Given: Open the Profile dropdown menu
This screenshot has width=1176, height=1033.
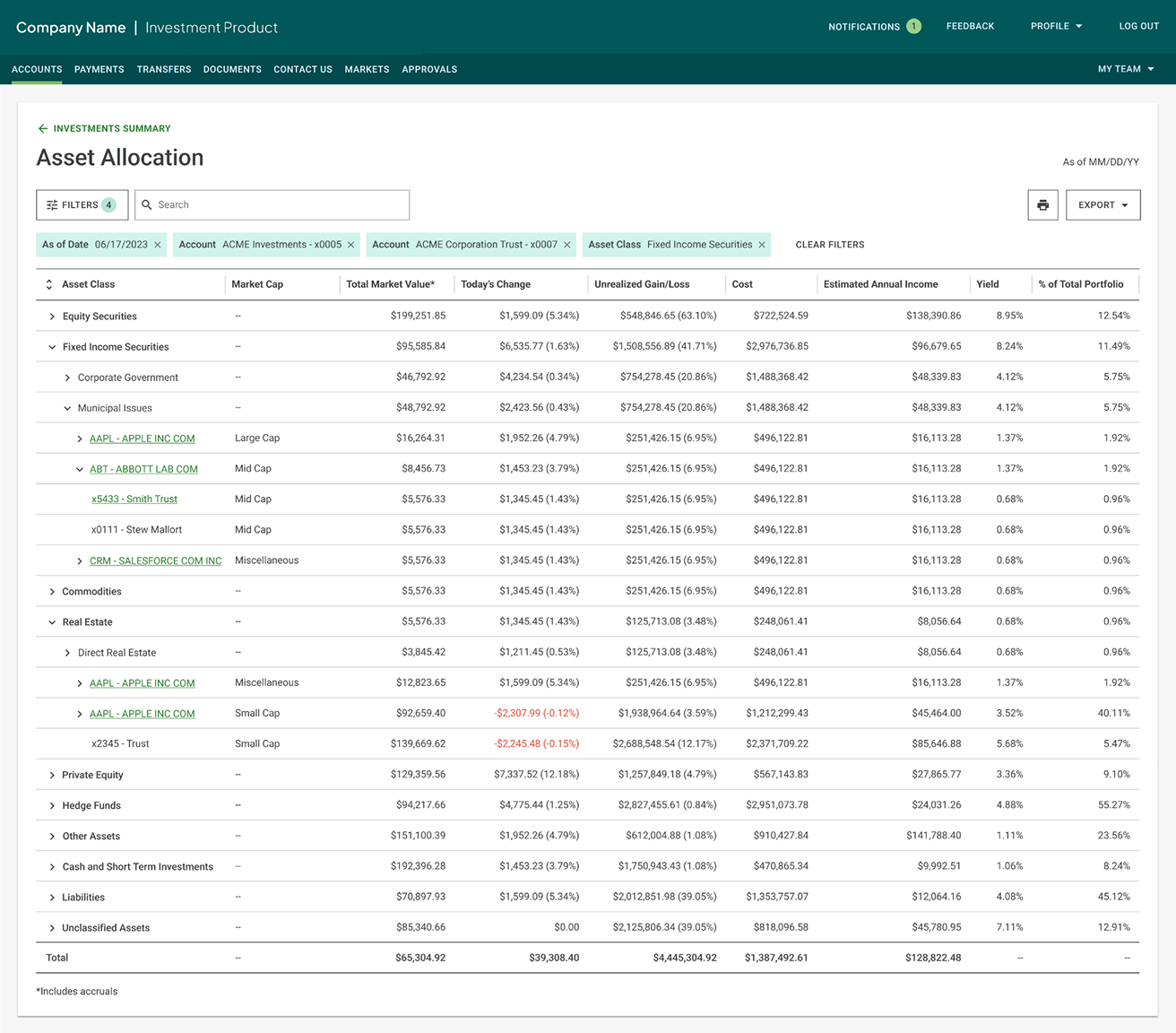Looking at the screenshot, I should point(1056,26).
